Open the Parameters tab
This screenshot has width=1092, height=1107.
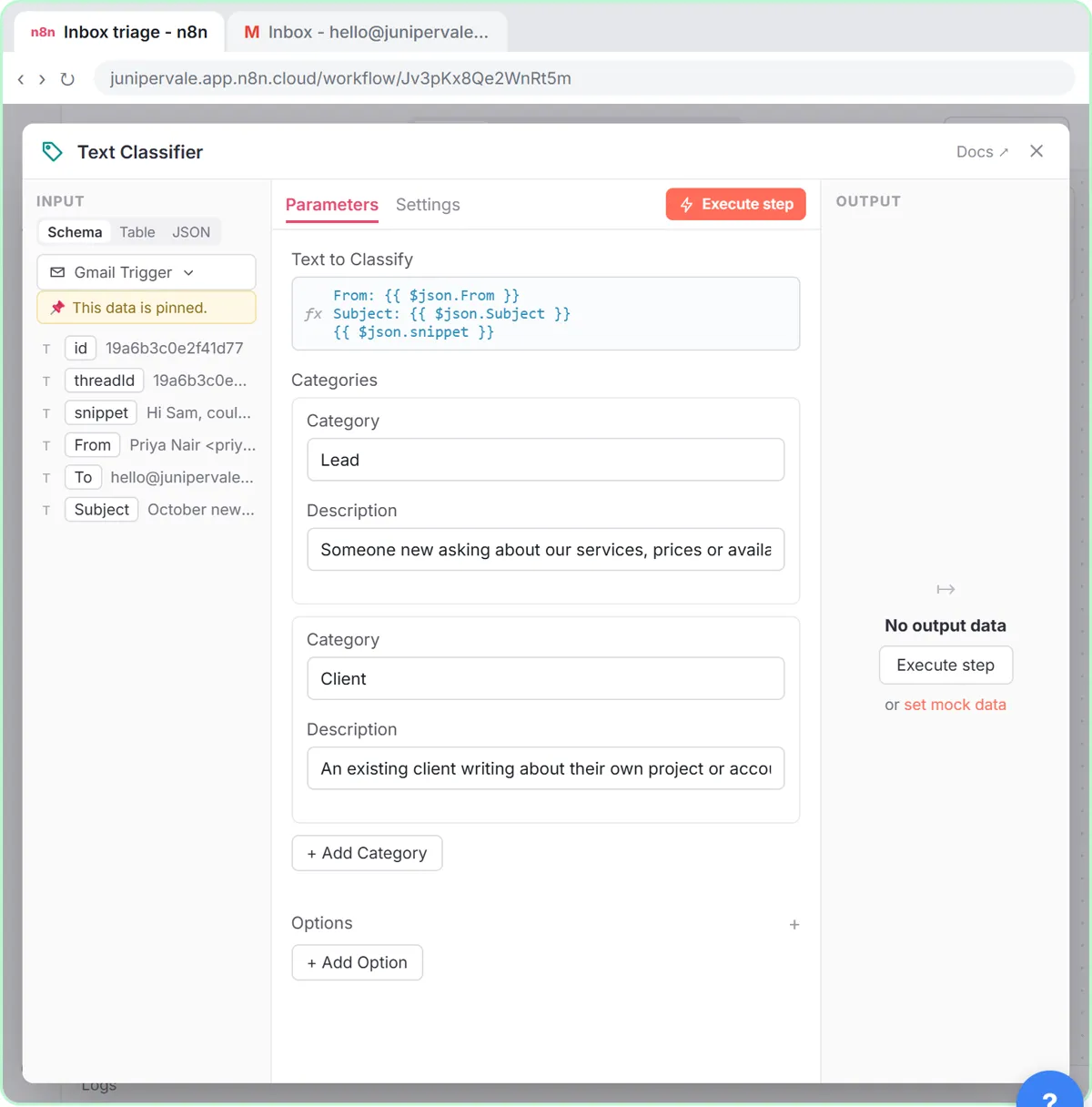tap(332, 205)
